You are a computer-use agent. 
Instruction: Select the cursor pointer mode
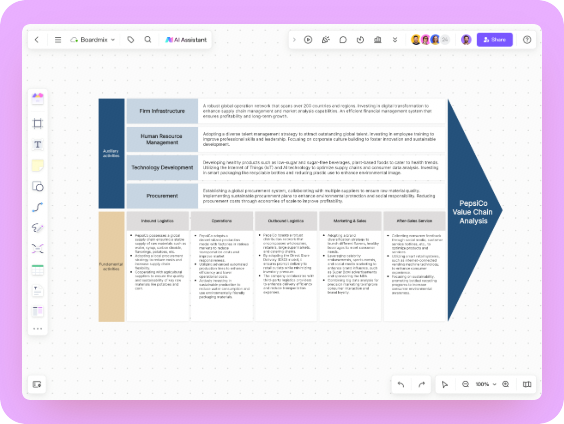point(445,384)
